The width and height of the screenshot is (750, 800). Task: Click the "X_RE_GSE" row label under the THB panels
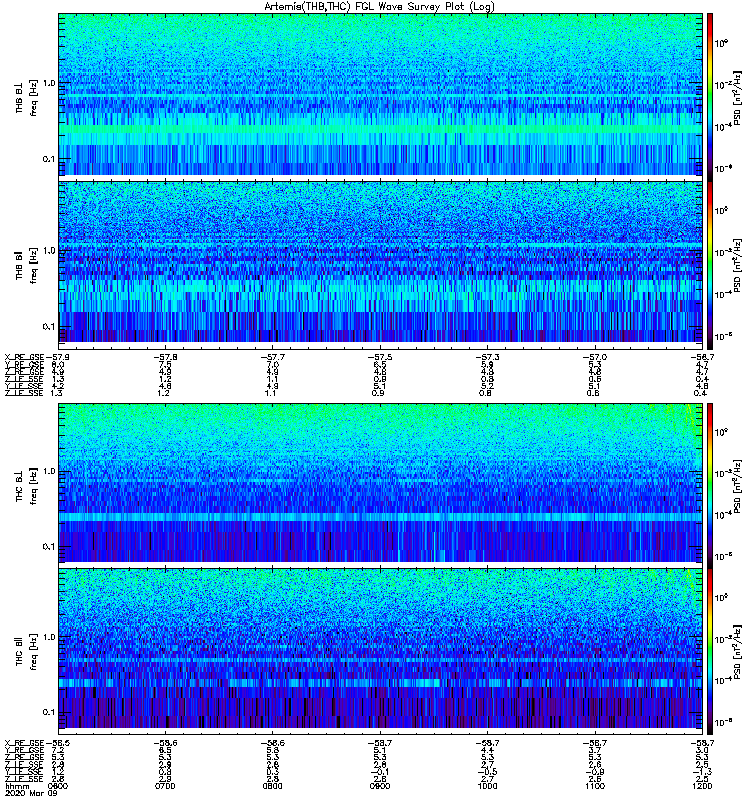click(24, 358)
